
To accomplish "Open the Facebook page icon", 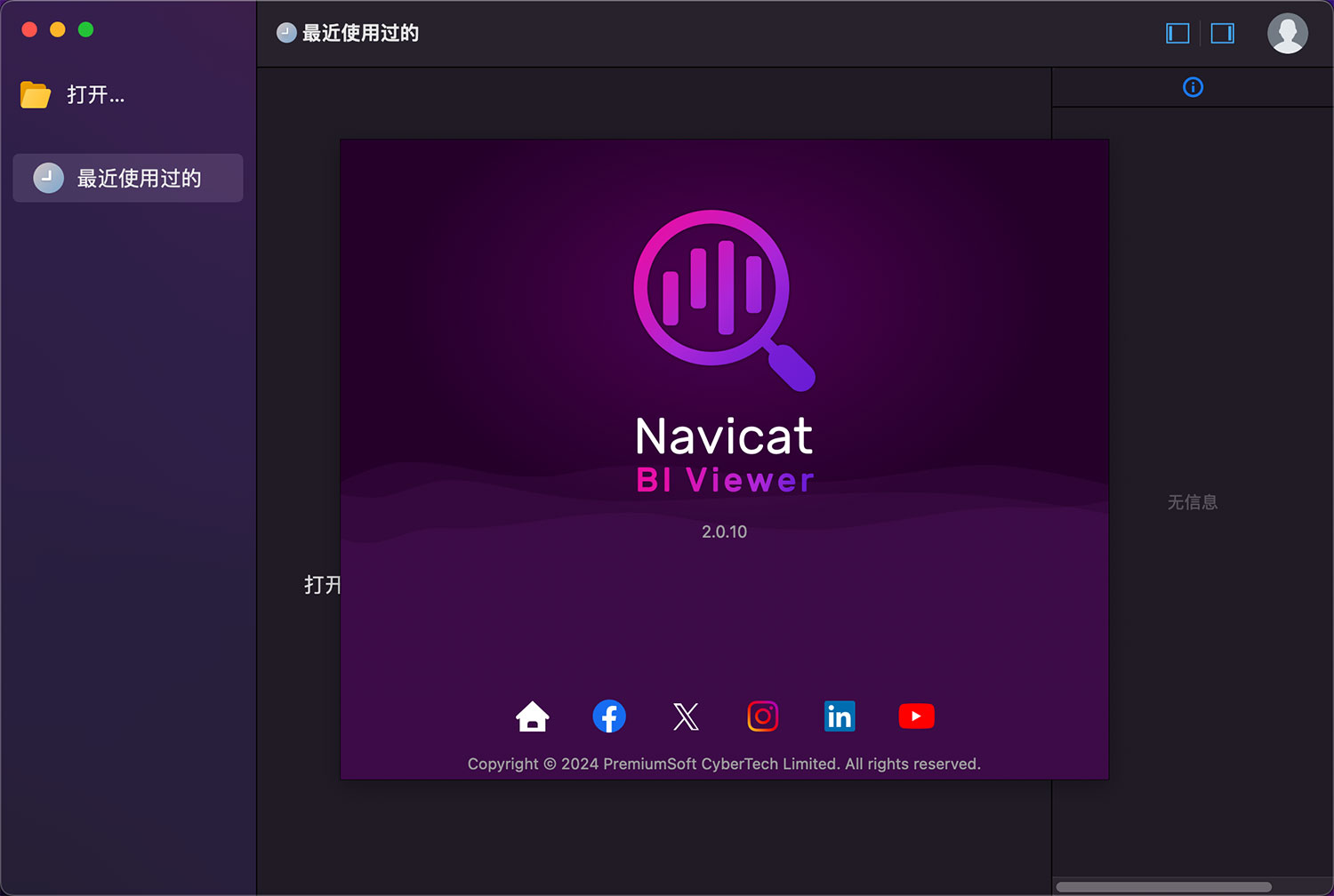I will tap(609, 716).
